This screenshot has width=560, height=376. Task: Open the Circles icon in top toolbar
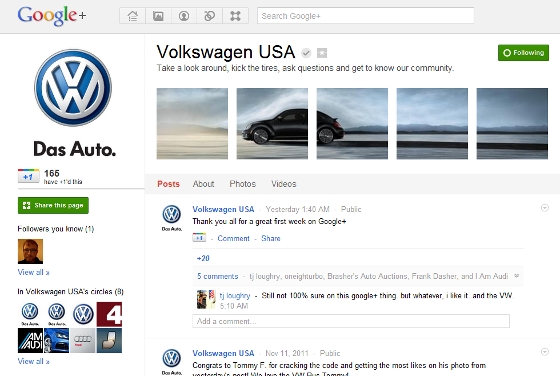coord(210,16)
